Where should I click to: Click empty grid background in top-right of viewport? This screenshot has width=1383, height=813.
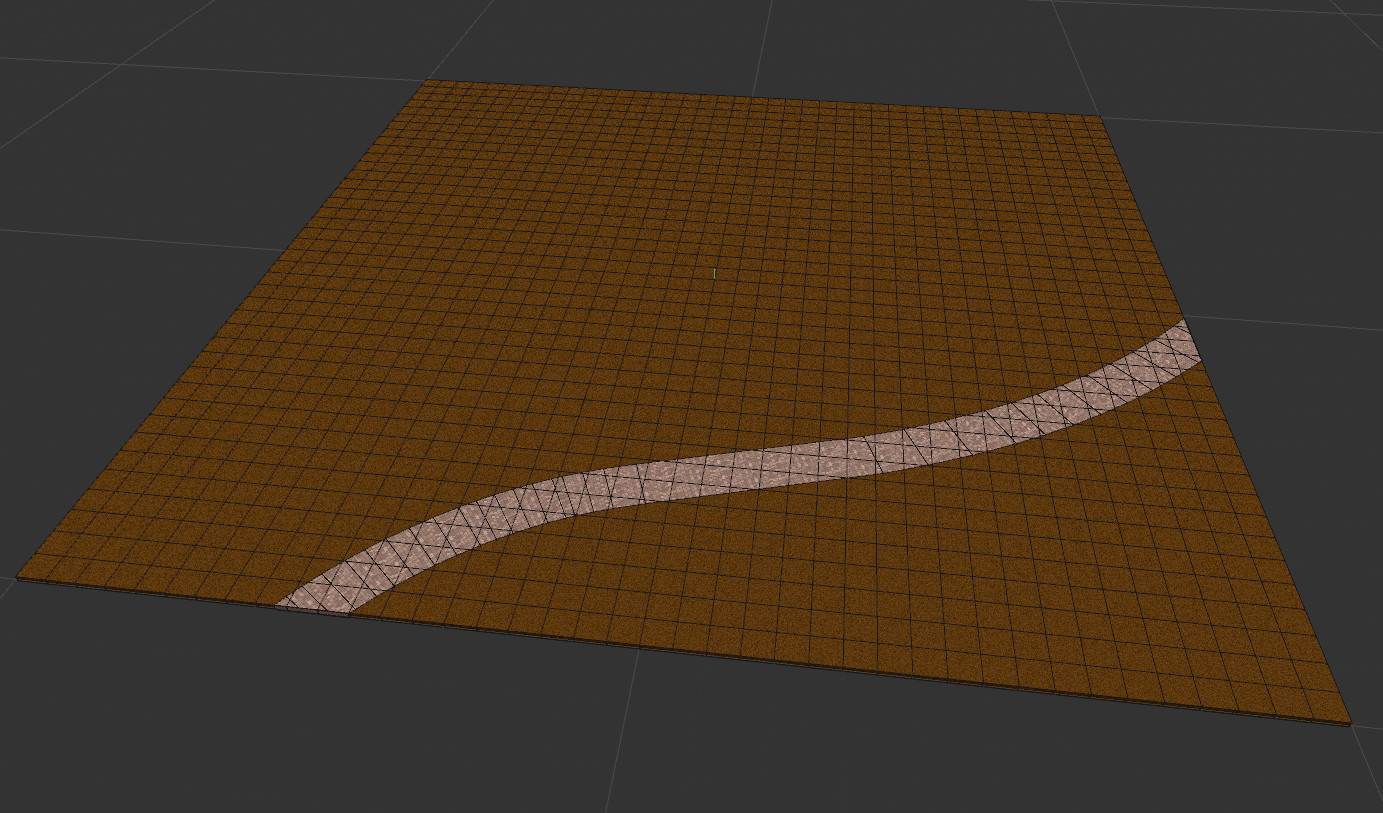tap(1250, 60)
